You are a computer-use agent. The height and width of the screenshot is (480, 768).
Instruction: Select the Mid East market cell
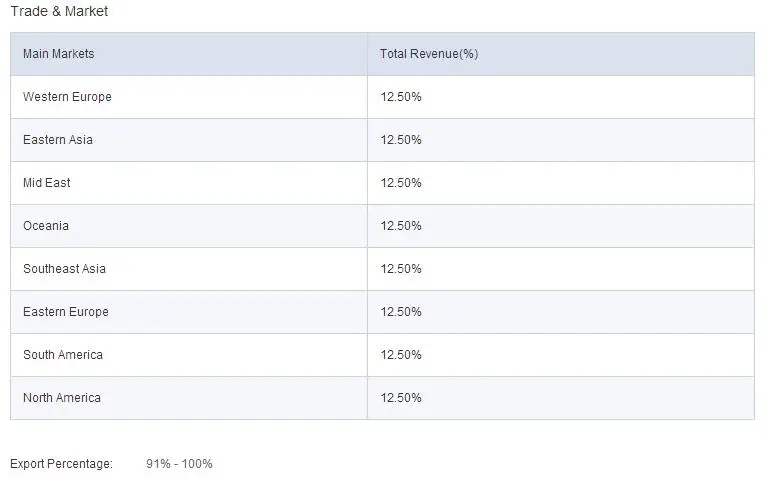(x=47, y=183)
